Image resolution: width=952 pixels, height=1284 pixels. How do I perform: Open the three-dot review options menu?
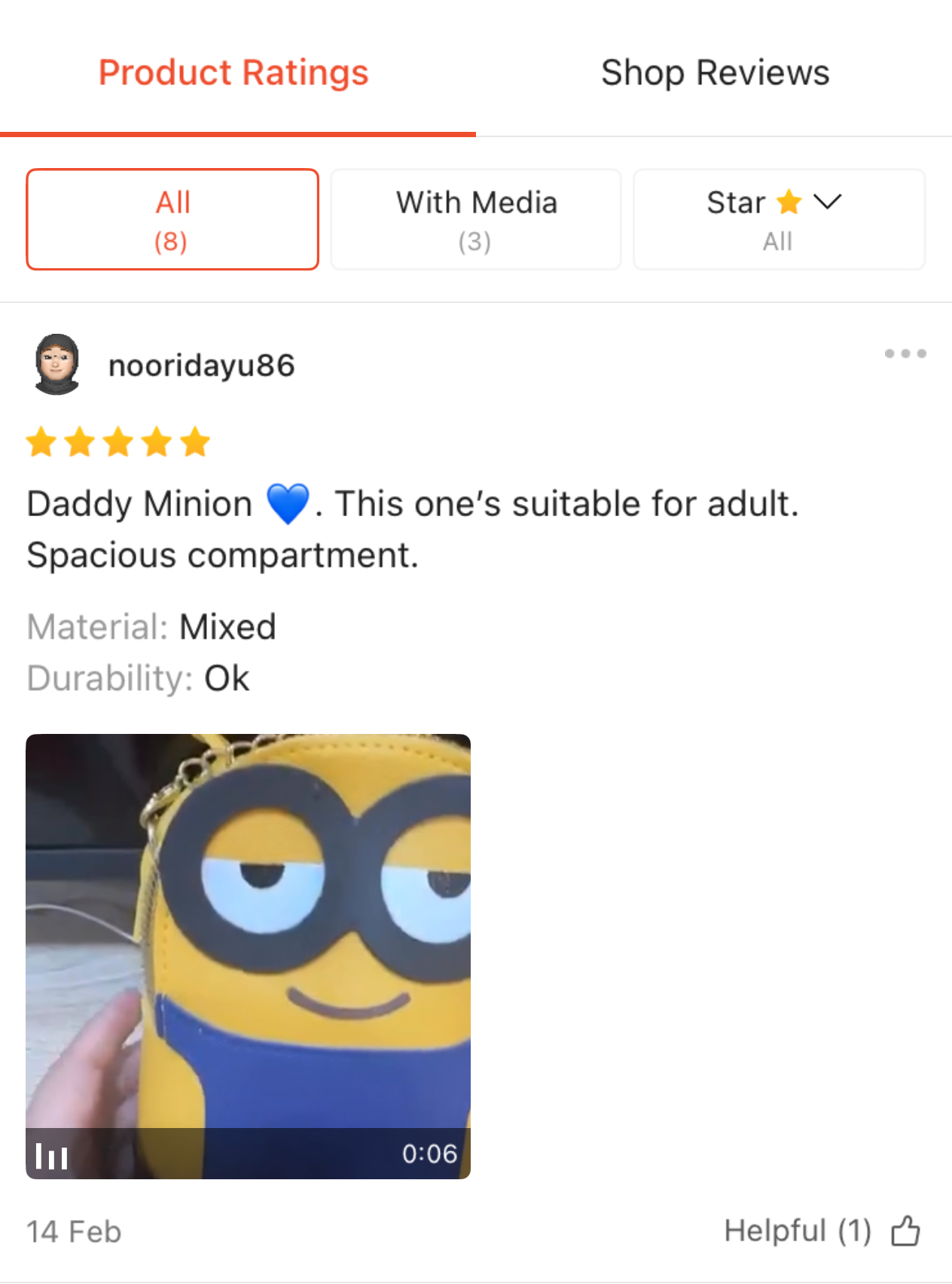(905, 353)
